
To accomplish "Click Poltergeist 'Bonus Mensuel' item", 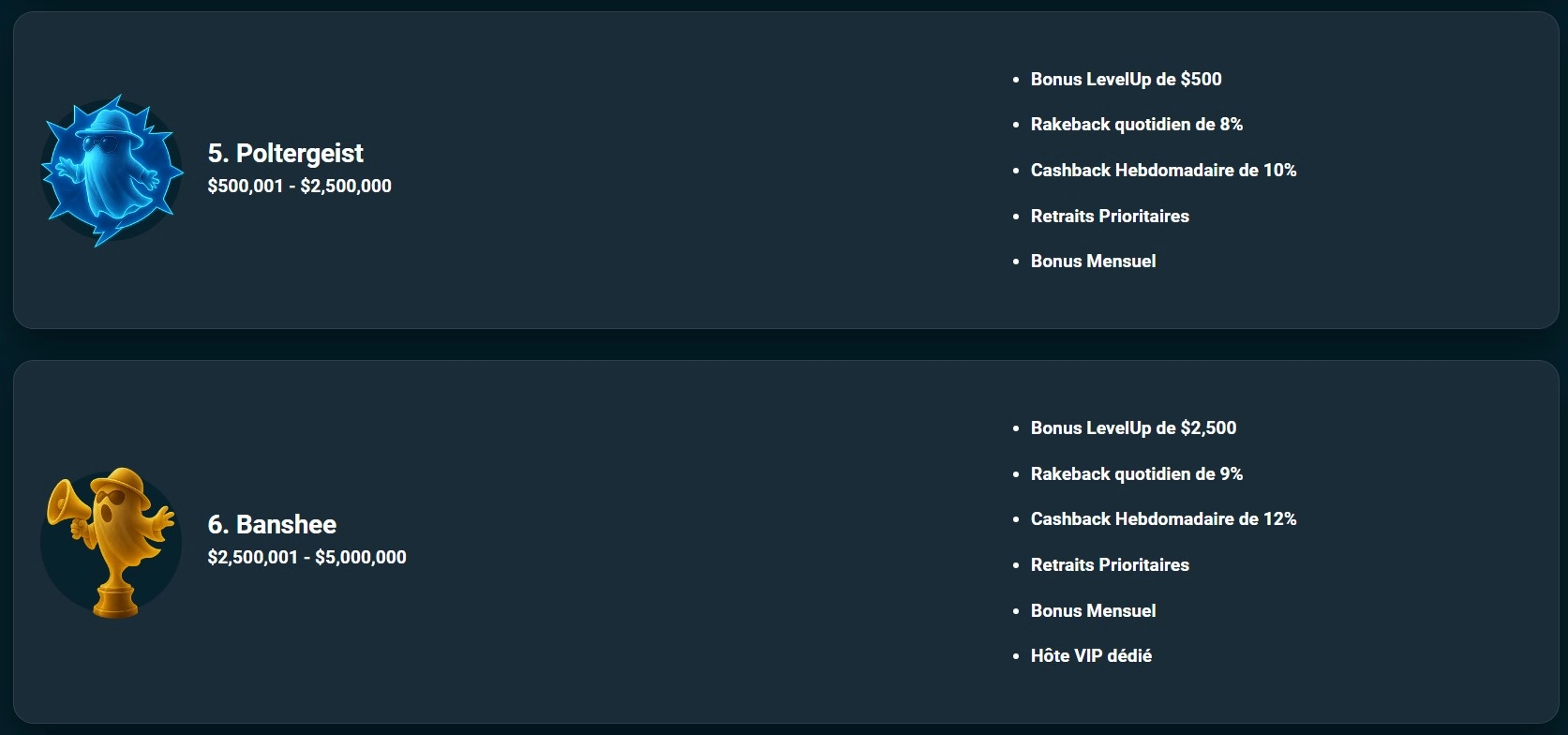I will (x=1093, y=261).
